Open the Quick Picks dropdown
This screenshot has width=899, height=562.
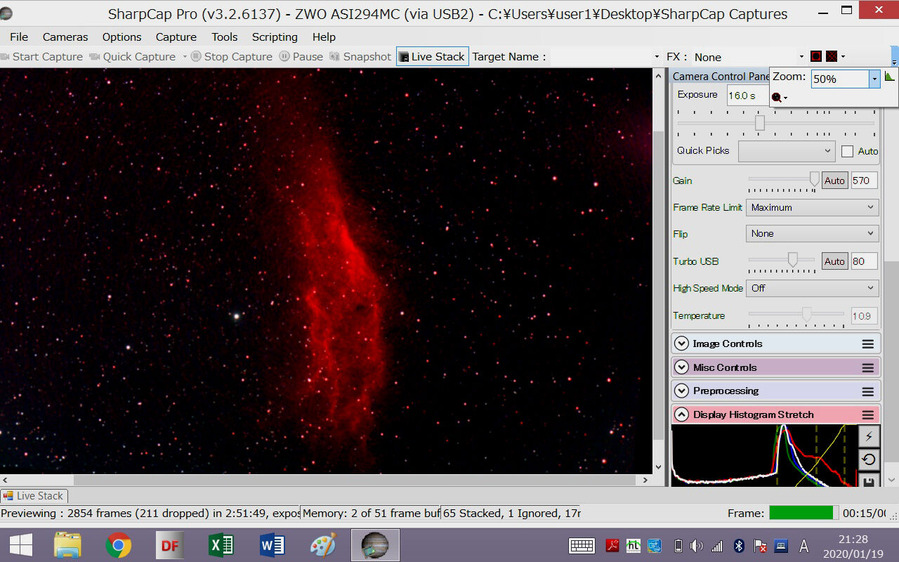click(786, 151)
